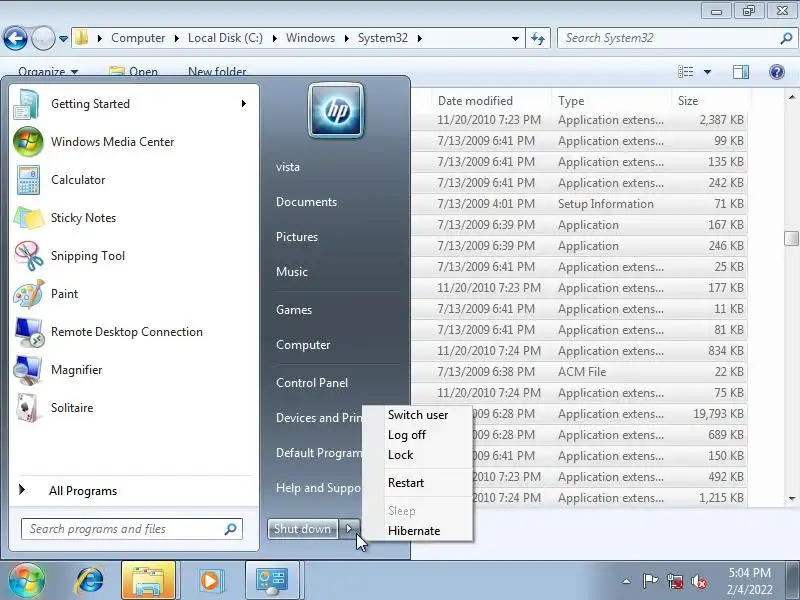Select Lock from power menu

pyautogui.click(x=417, y=455)
